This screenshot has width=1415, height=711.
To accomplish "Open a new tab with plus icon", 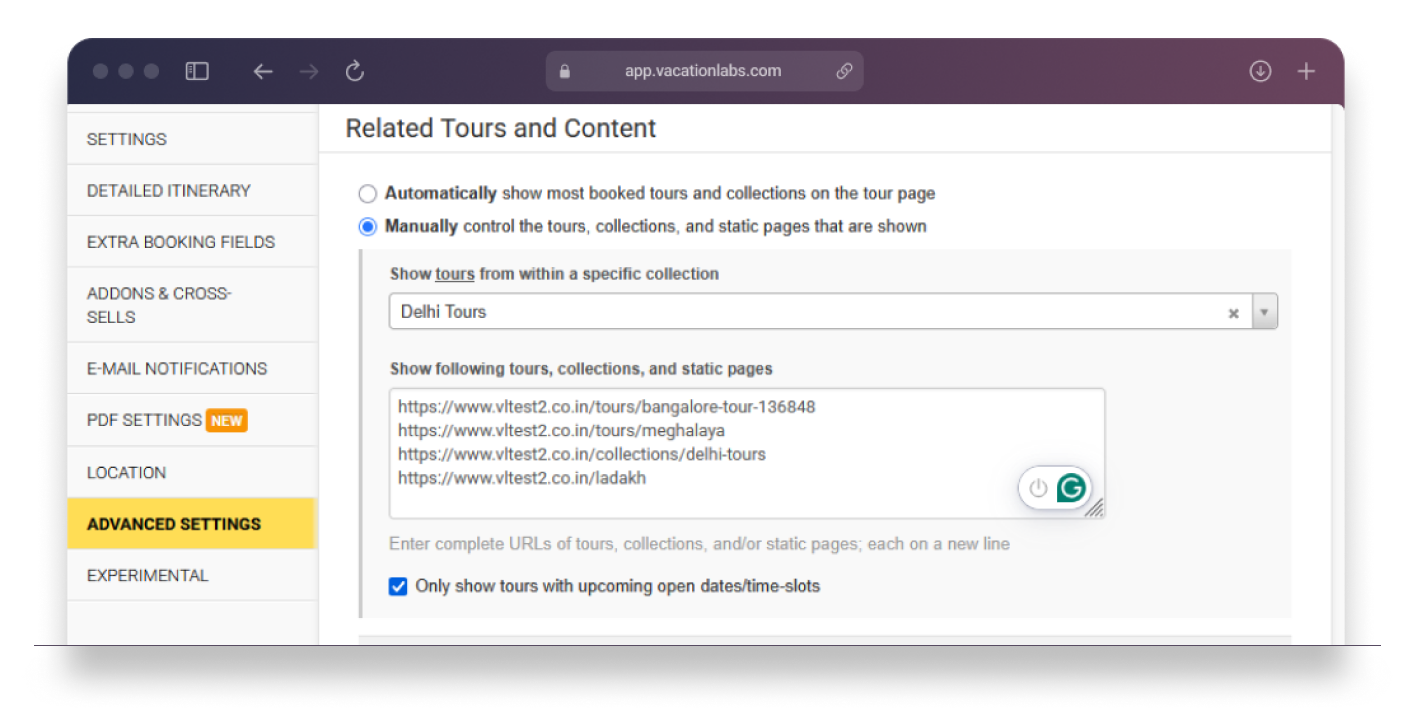I will coord(1306,71).
